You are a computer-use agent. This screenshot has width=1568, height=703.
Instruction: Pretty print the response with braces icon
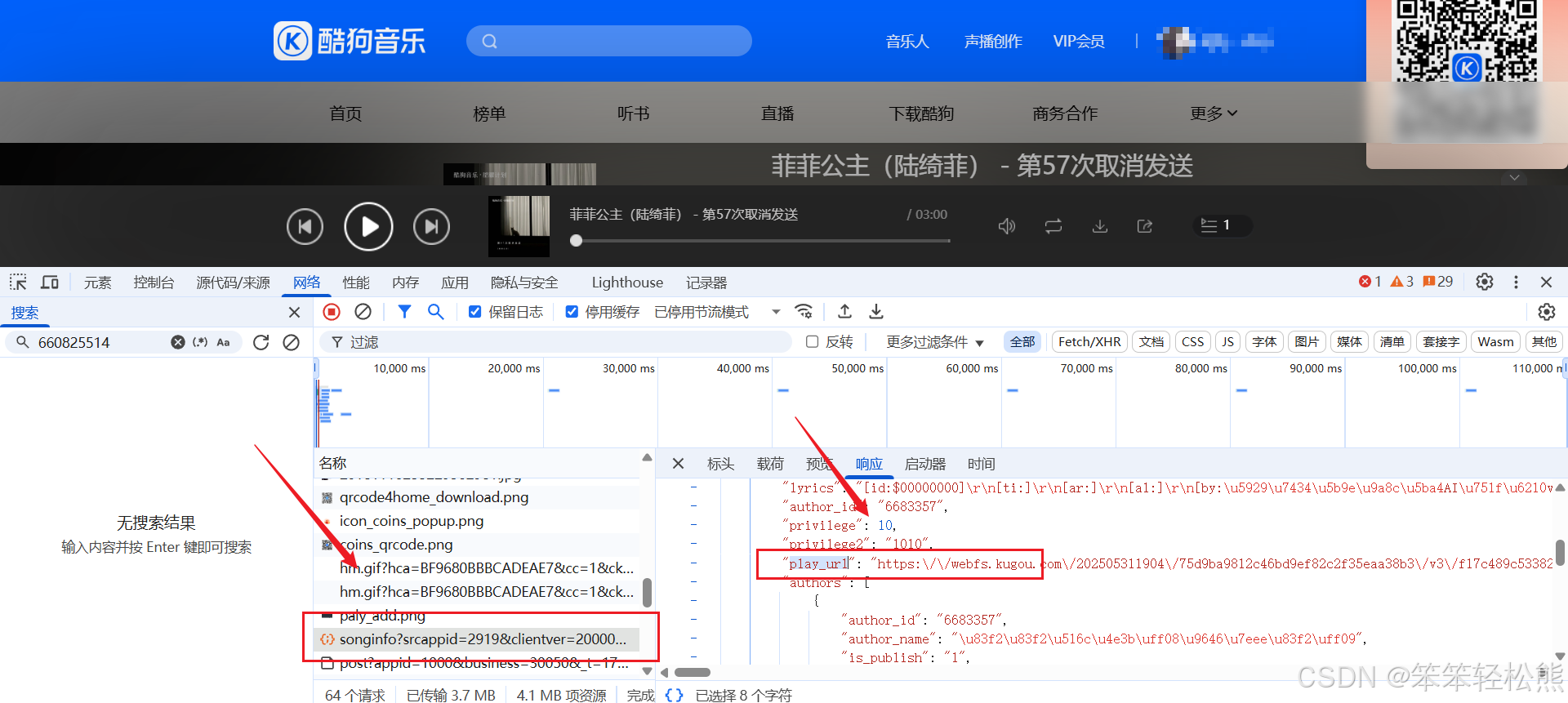coord(674,695)
